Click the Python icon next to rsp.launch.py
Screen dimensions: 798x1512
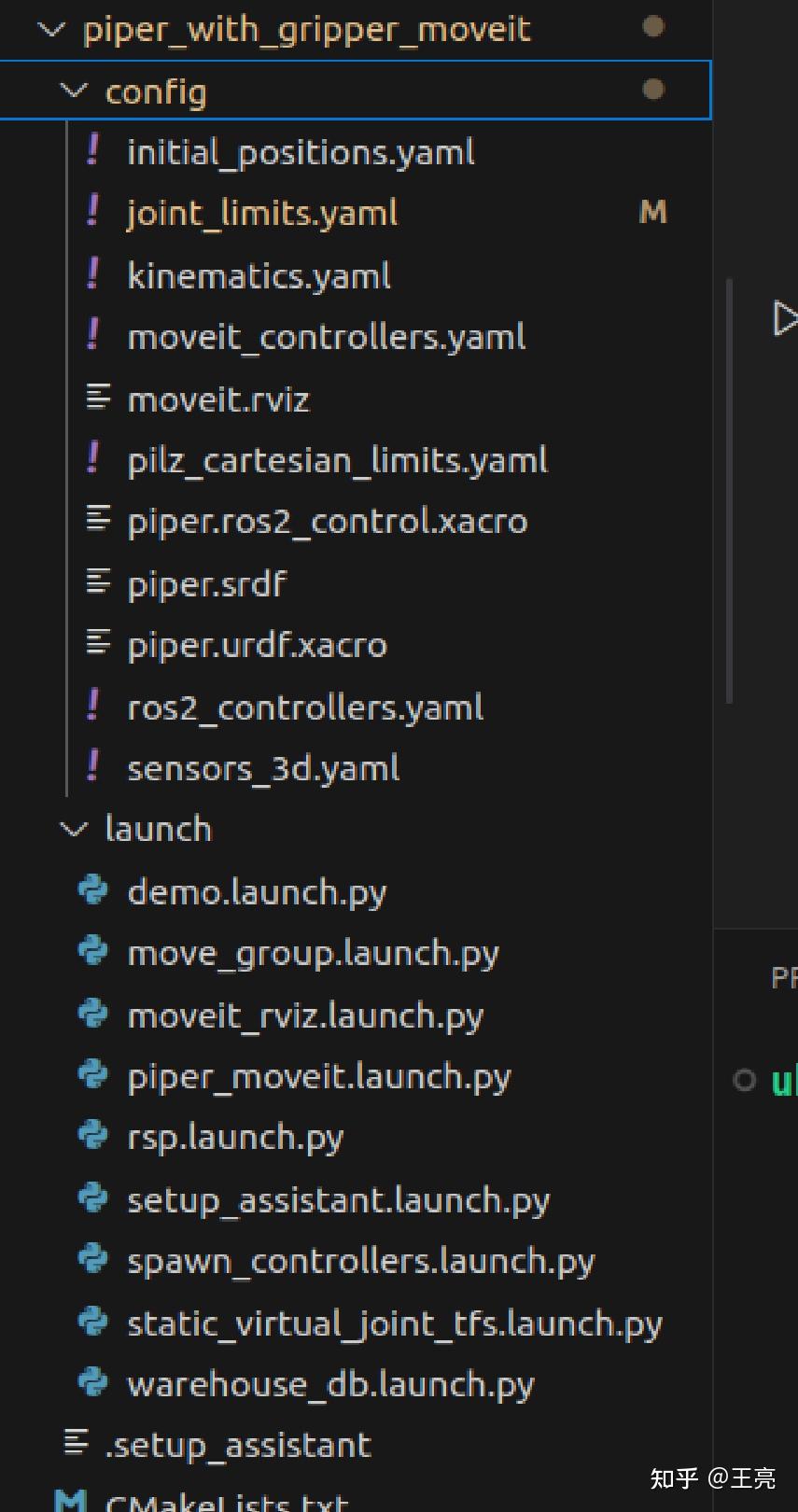pyautogui.click(x=92, y=1136)
